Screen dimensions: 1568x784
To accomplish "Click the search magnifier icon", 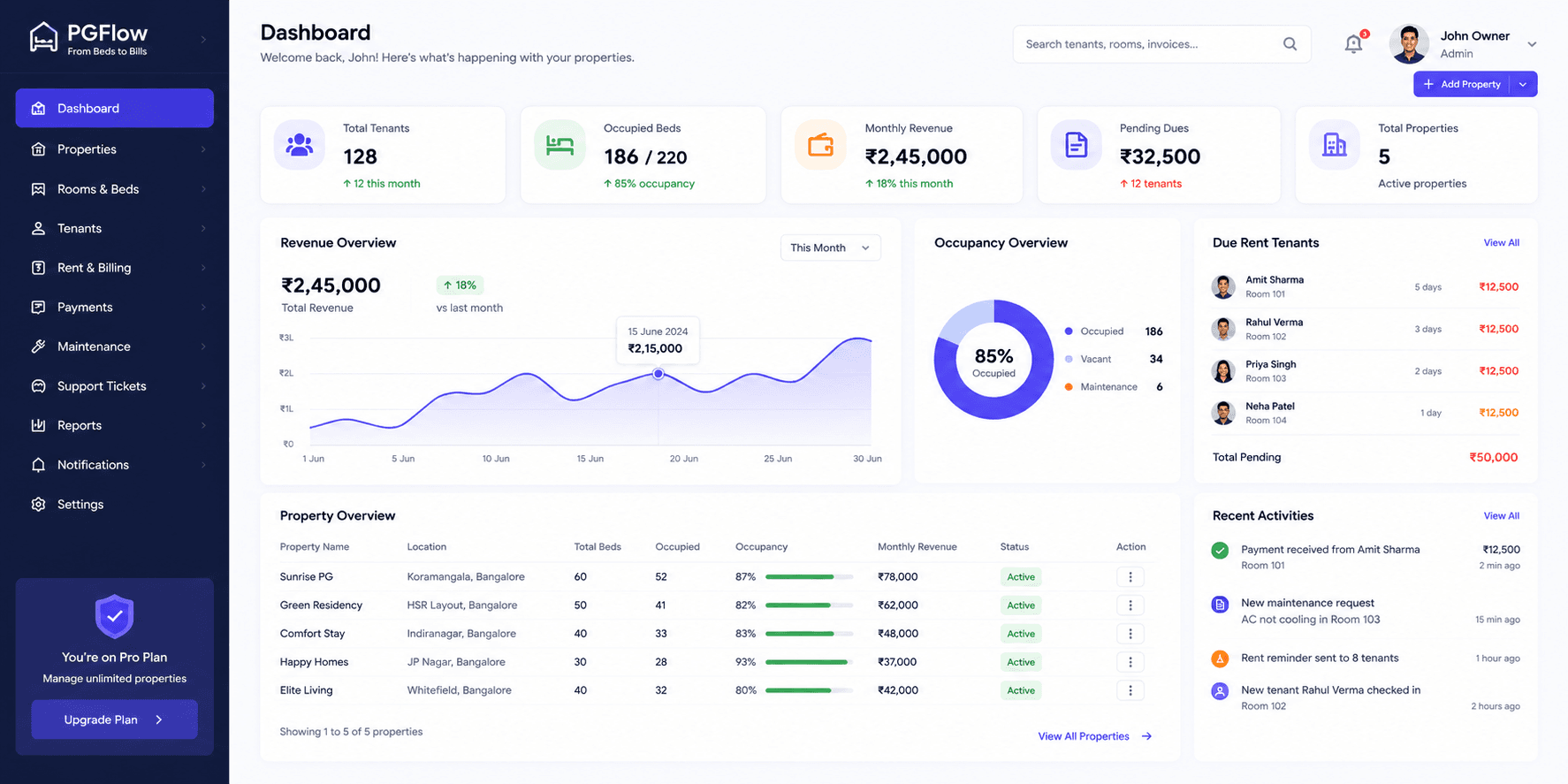I will point(1290,43).
